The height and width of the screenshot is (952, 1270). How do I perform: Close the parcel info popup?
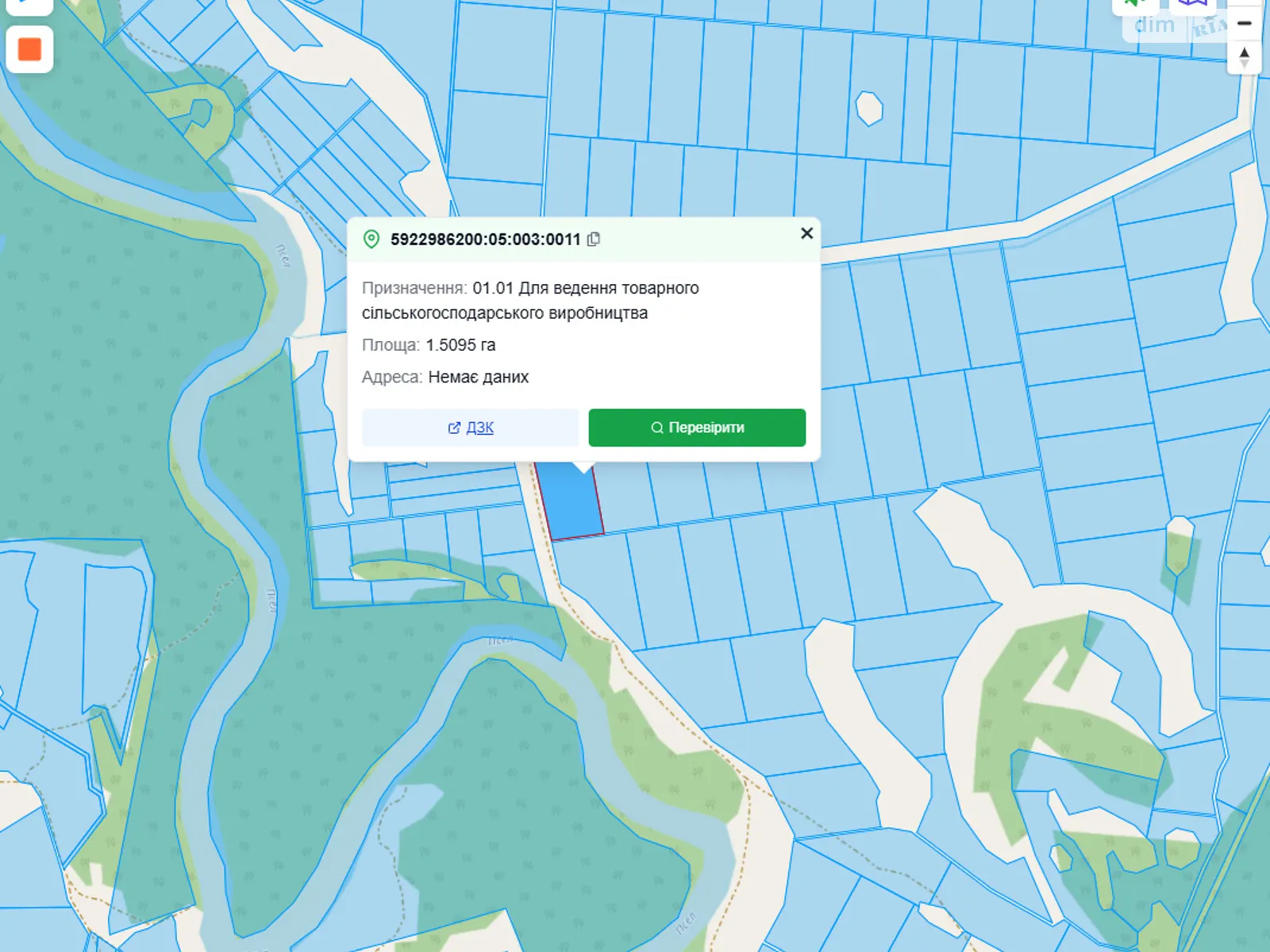pos(806,233)
